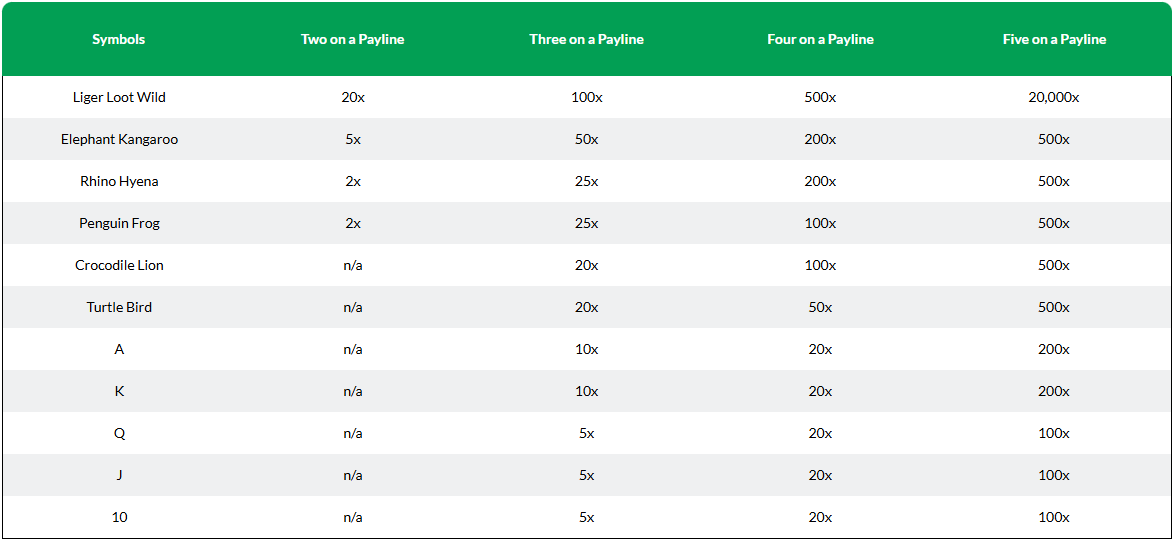Select the A symbol row label

tap(119, 349)
